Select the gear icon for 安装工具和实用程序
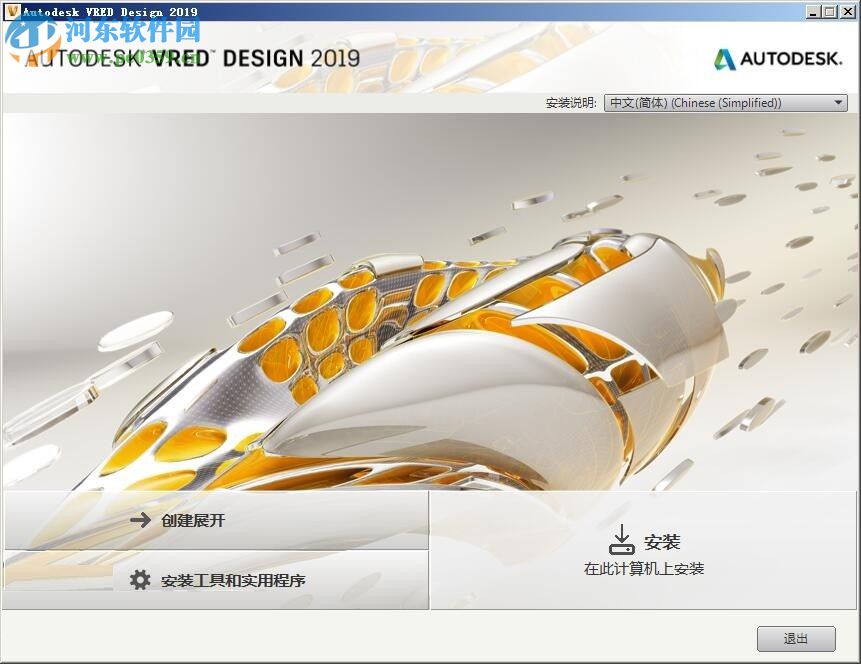This screenshot has width=861, height=664. pos(139,579)
